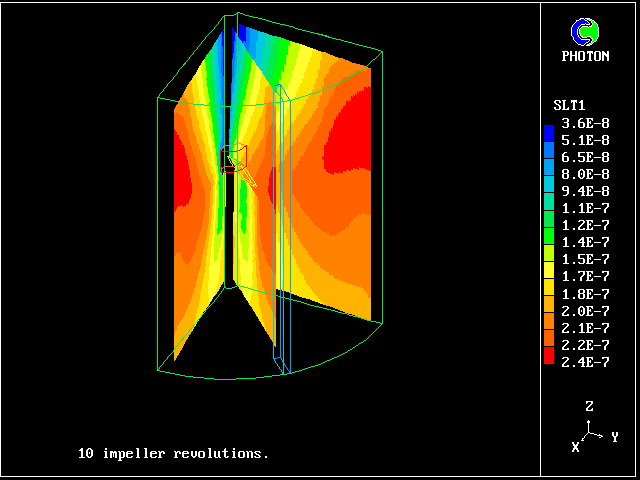
Task: Click the X axis label
Action: pos(576,447)
